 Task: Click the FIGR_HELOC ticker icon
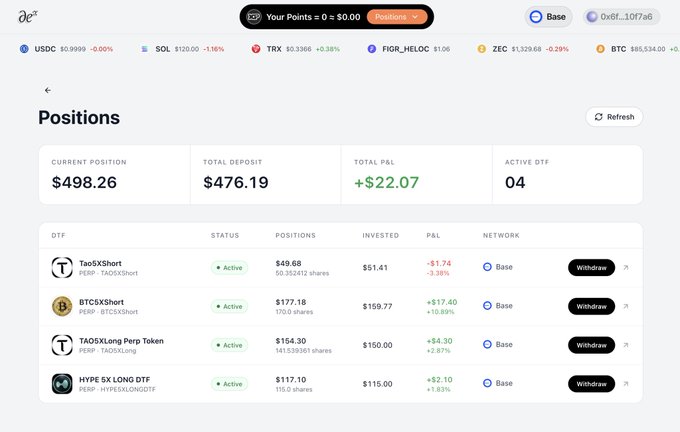372,49
